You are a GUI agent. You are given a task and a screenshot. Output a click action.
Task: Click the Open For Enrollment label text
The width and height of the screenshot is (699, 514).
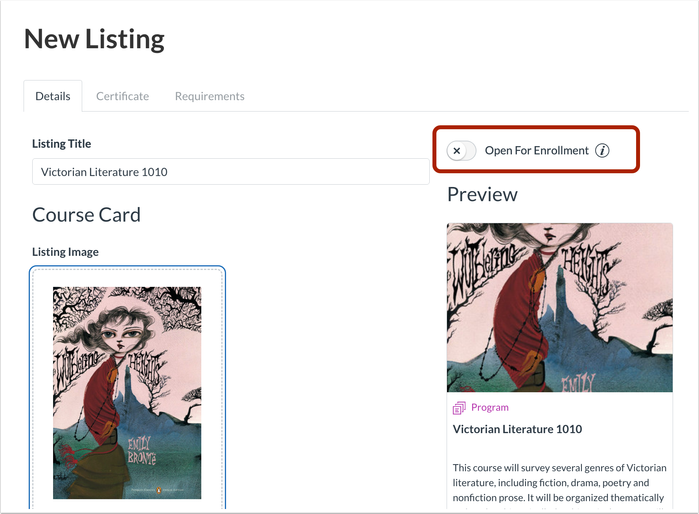(536, 151)
